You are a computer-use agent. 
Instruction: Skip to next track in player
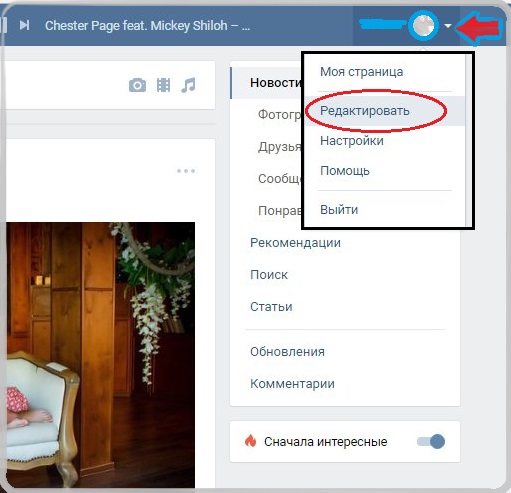tap(24, 25)
